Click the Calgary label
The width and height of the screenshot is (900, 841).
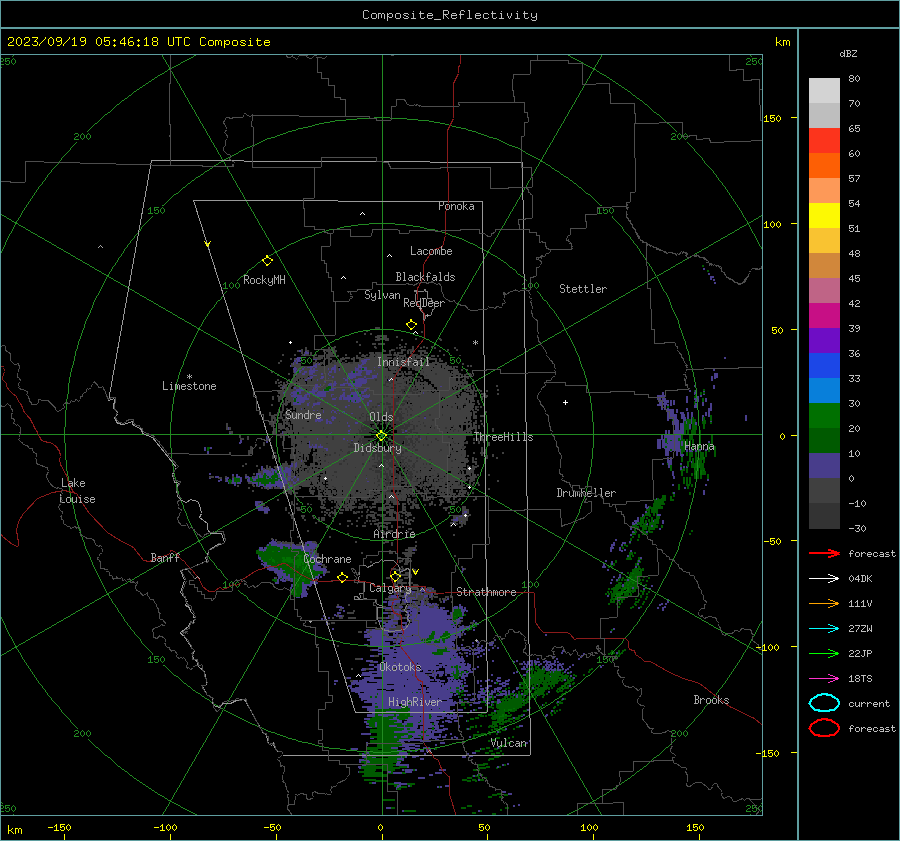click(x=390, y=588)
